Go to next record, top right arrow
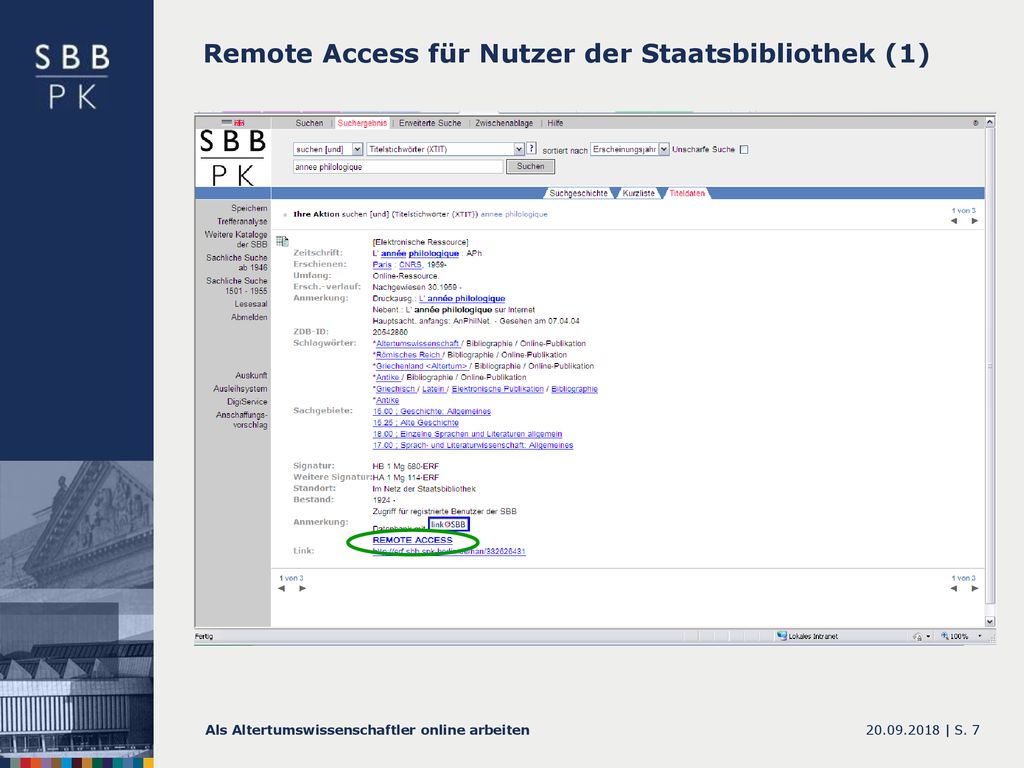The height and width of the screenshot is (768, 1024). (x=974, y=221)
